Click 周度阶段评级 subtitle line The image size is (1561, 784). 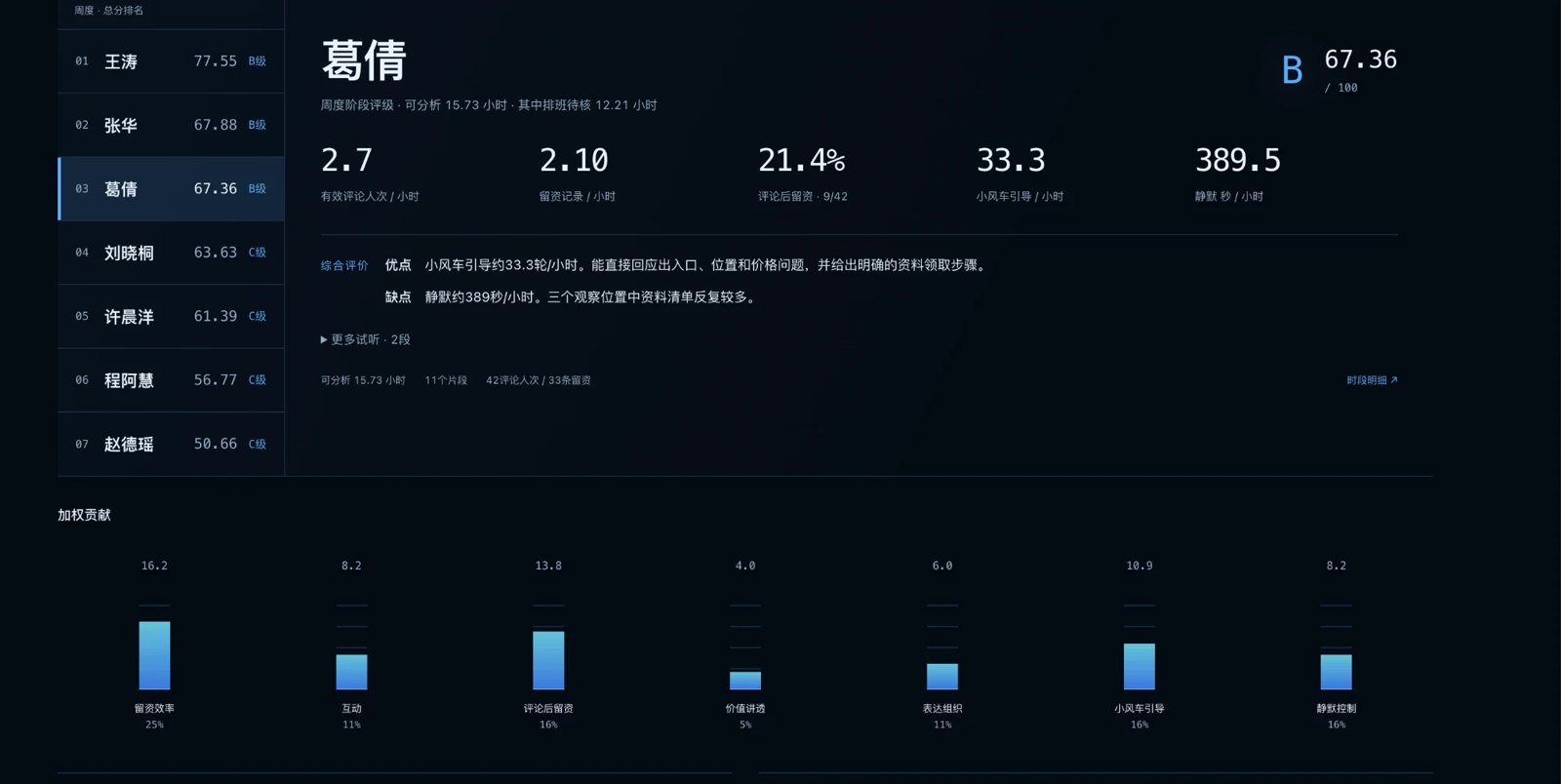(489, 105)
